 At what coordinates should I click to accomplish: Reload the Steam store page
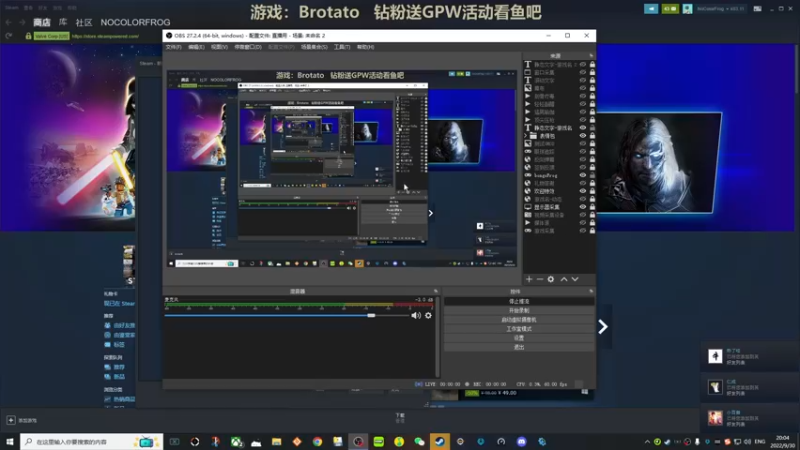point(9,36)
